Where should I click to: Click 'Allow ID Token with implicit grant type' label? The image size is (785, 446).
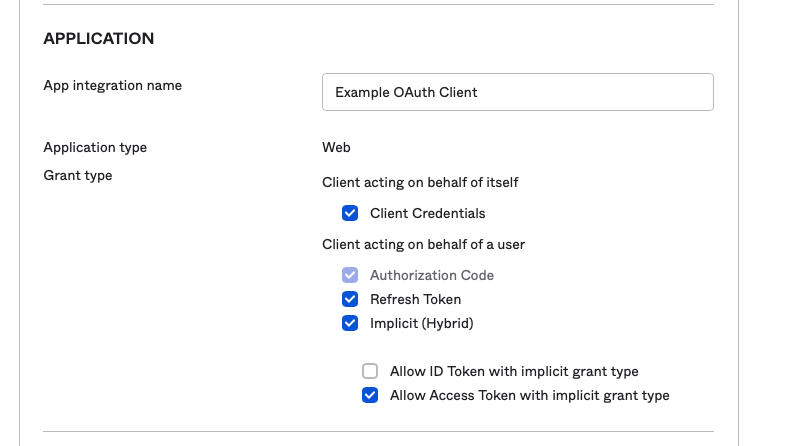(514, 371)
